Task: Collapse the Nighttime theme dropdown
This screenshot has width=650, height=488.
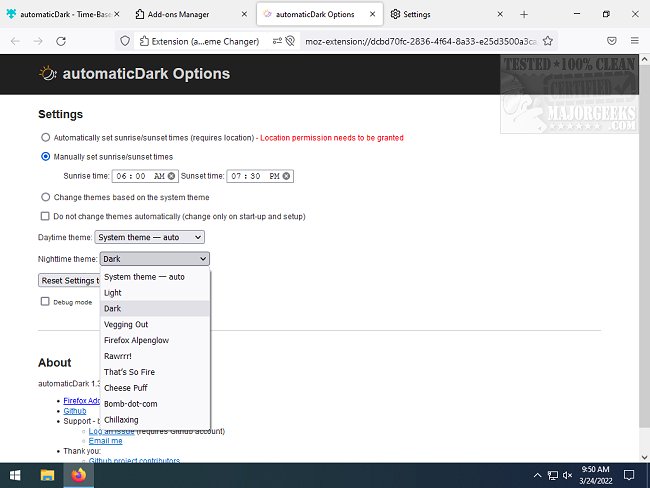Action: [x=155, y=259]
